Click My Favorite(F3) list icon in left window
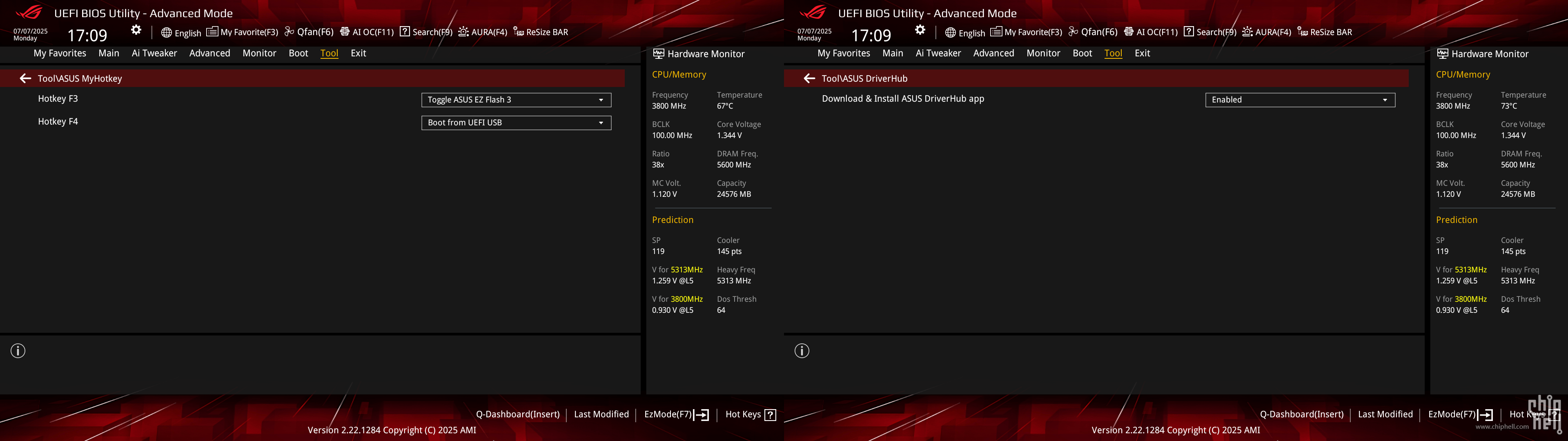Image resolution: width=1568 pixels, height=441 pixels. pyautogui.click(x=212, y=32)
